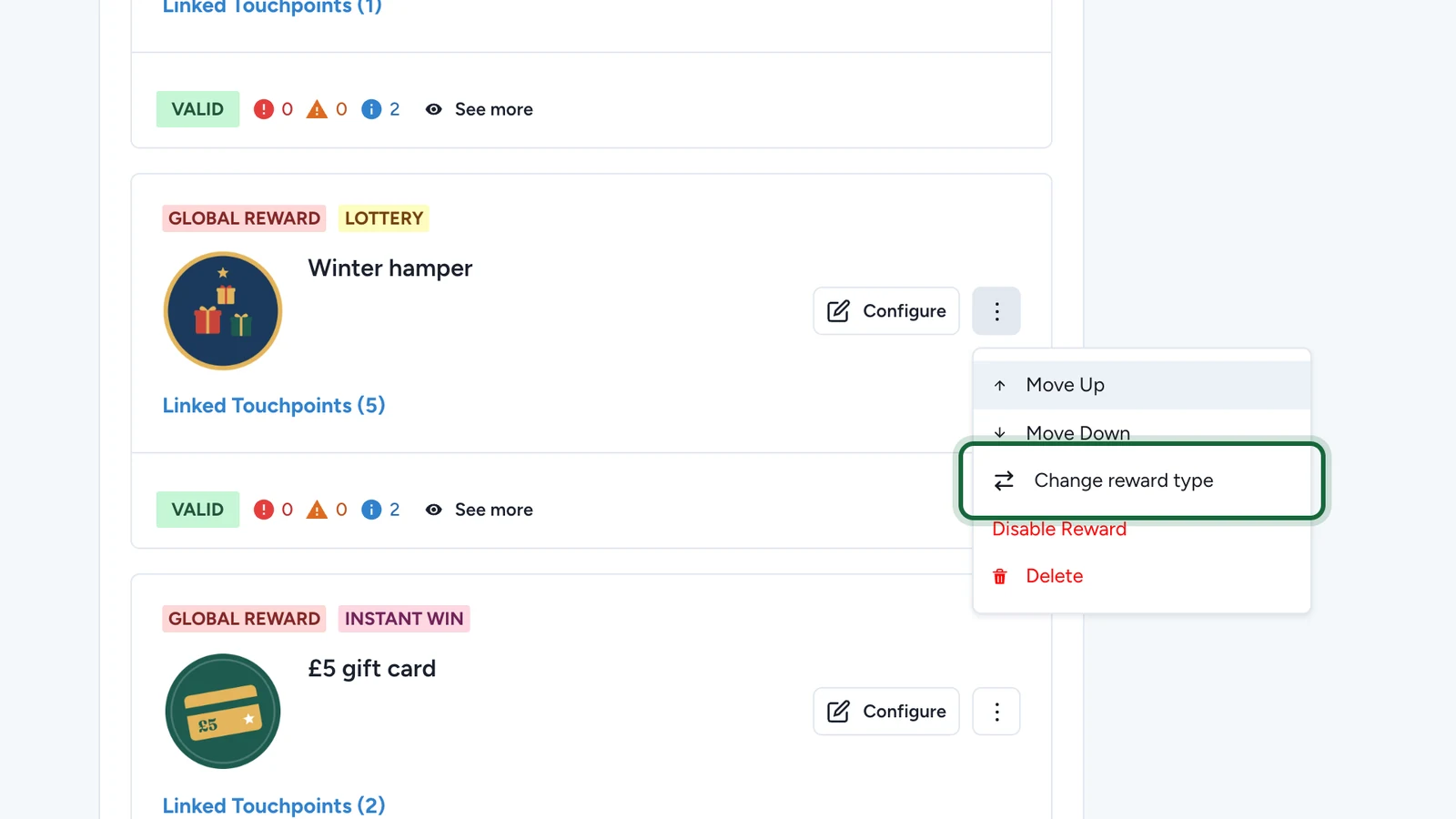Open Linked Touchpoints (2) for £5 gift card
The height and width of the screenshot is (819, 1456).
pos(274,806)
